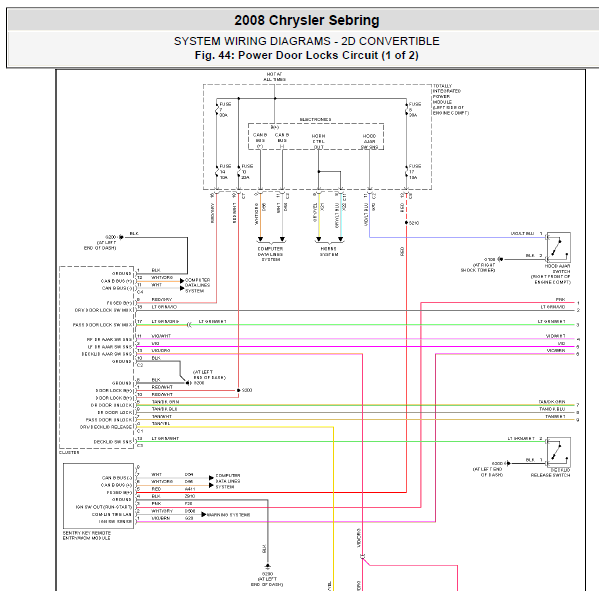Click the "TAN/YEL" wire color label
This screenshot has height=591, width=599.
[161, 423]
